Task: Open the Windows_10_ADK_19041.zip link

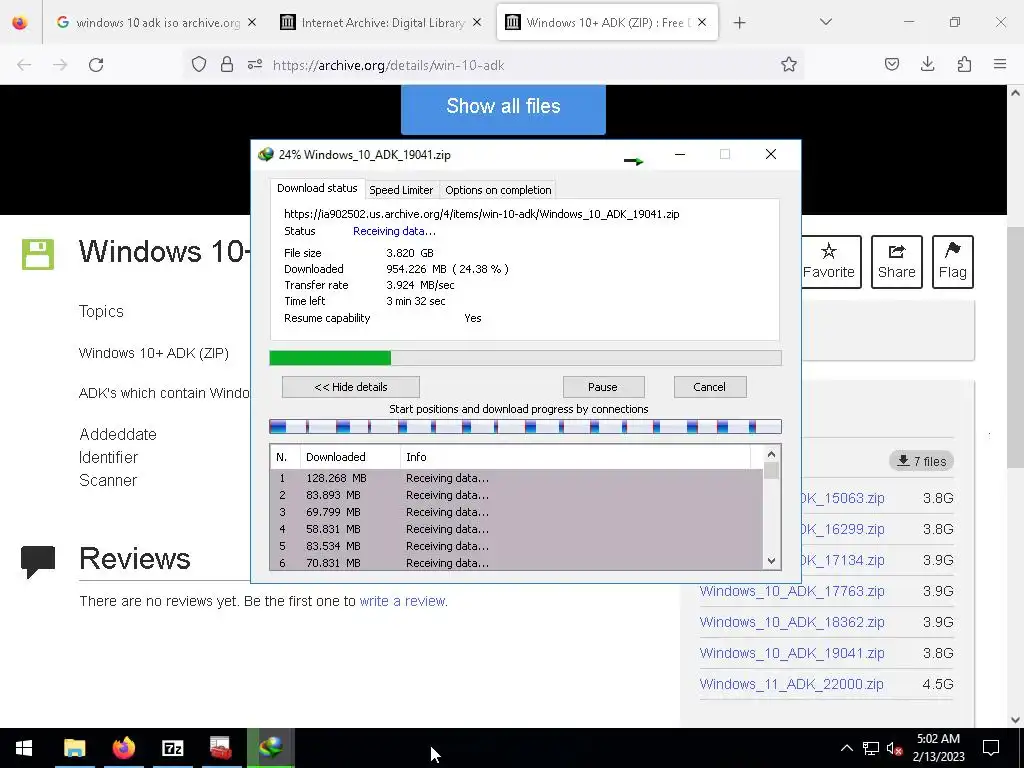Action: [x=792, y=653]
